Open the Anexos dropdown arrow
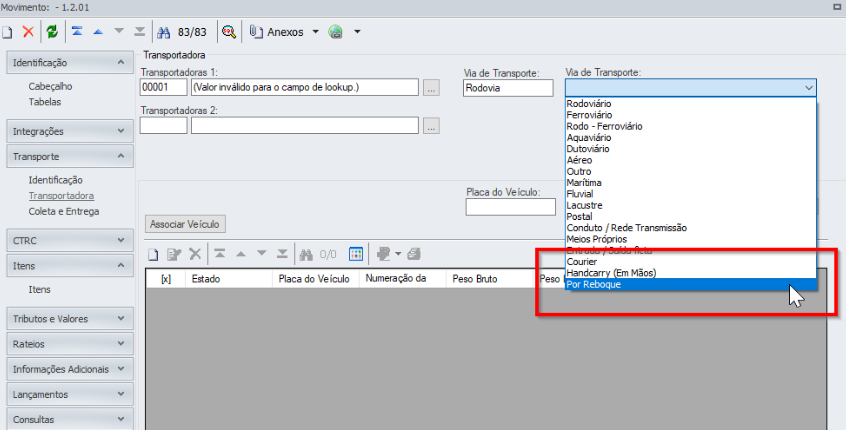The height and width of the screenshot is (430, 846). [x=316, y=32]
